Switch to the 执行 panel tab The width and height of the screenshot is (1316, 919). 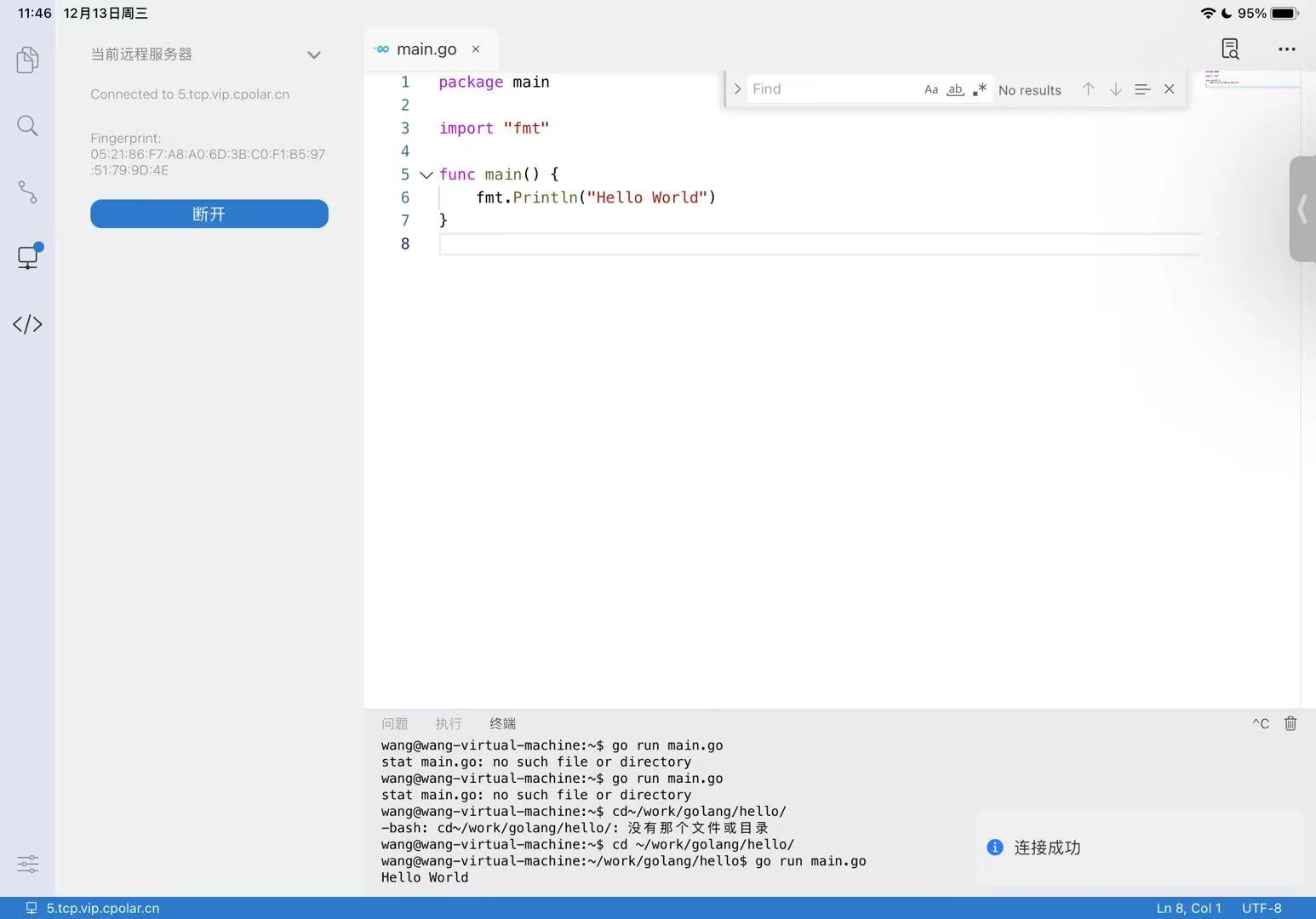448,723
